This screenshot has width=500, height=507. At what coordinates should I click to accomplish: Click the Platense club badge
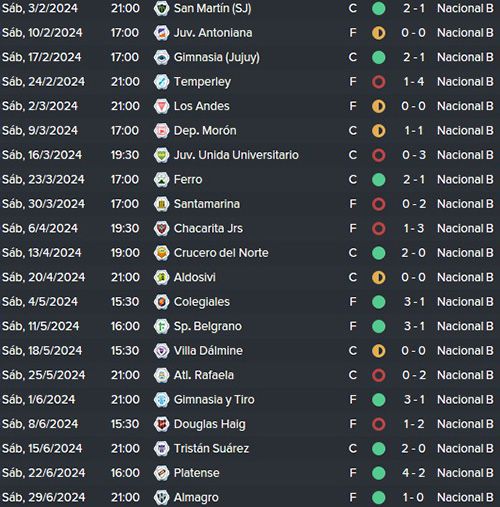pos(161,473)
